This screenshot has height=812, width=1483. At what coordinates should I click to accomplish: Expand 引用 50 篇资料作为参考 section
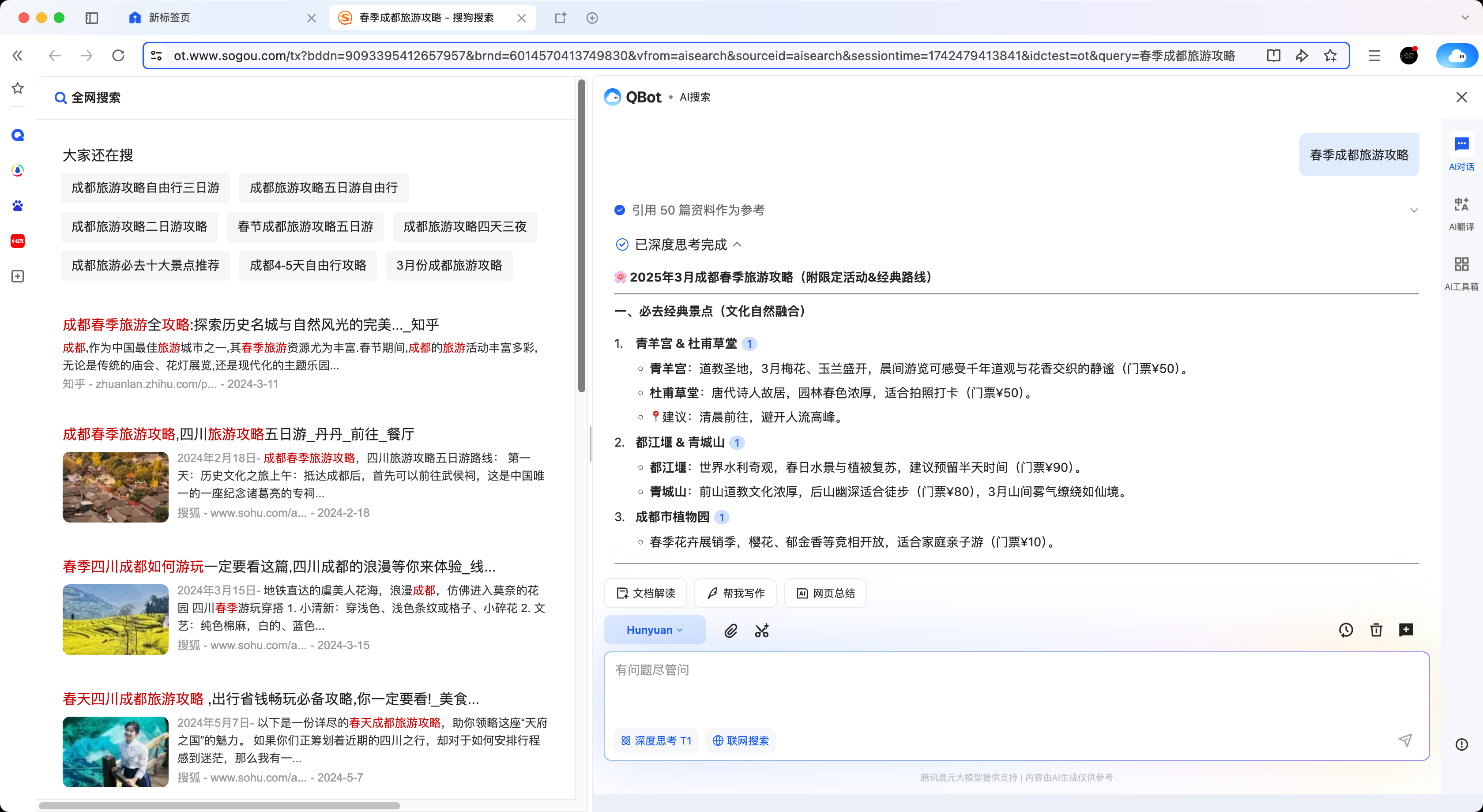click(x=1413, y=210)
